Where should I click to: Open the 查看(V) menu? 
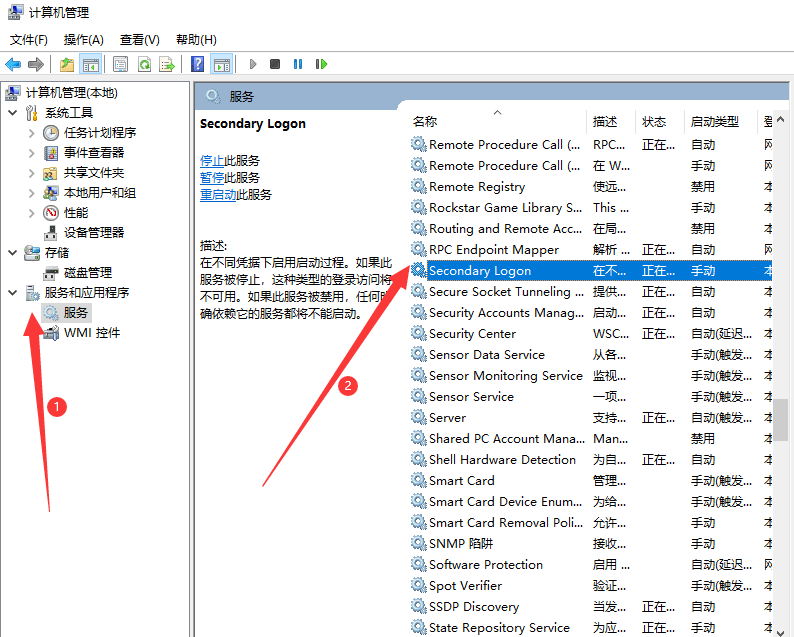[x=139, y=39]
